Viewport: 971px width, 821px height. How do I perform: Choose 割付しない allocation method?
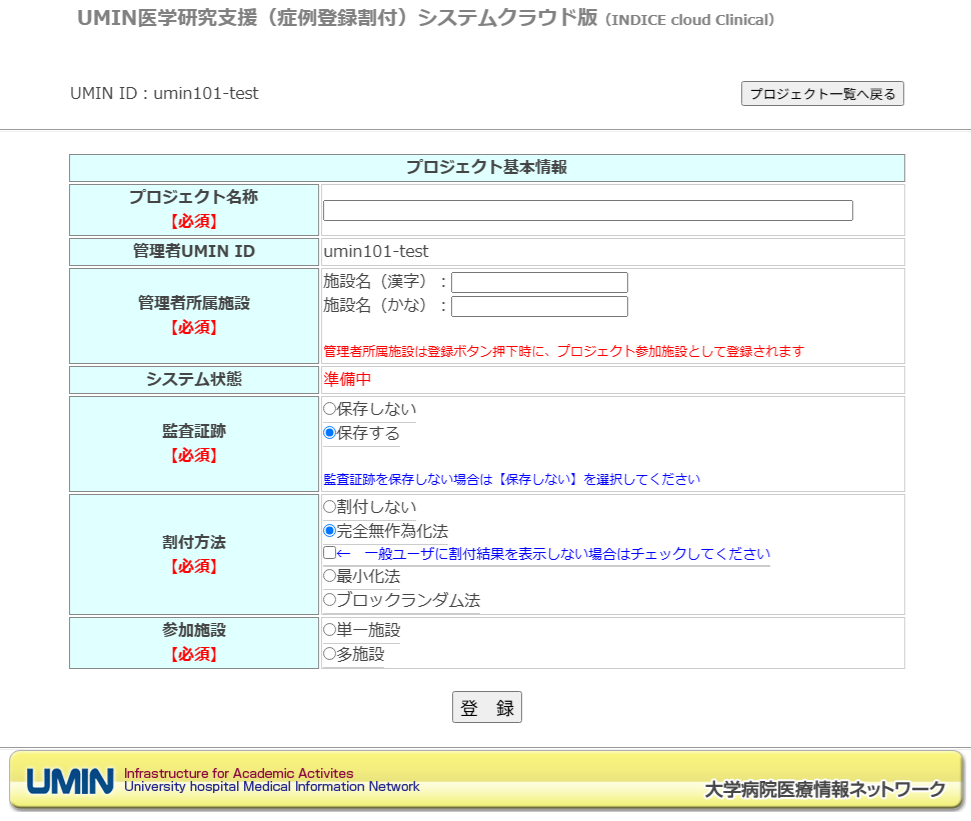[x=330, y=507]
